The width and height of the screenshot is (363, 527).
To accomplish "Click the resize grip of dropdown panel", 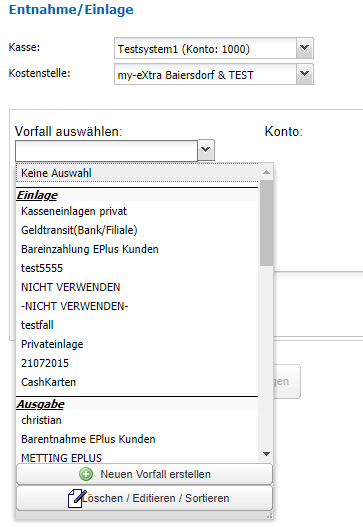I will pyautogui.click(x=270, y=516).
